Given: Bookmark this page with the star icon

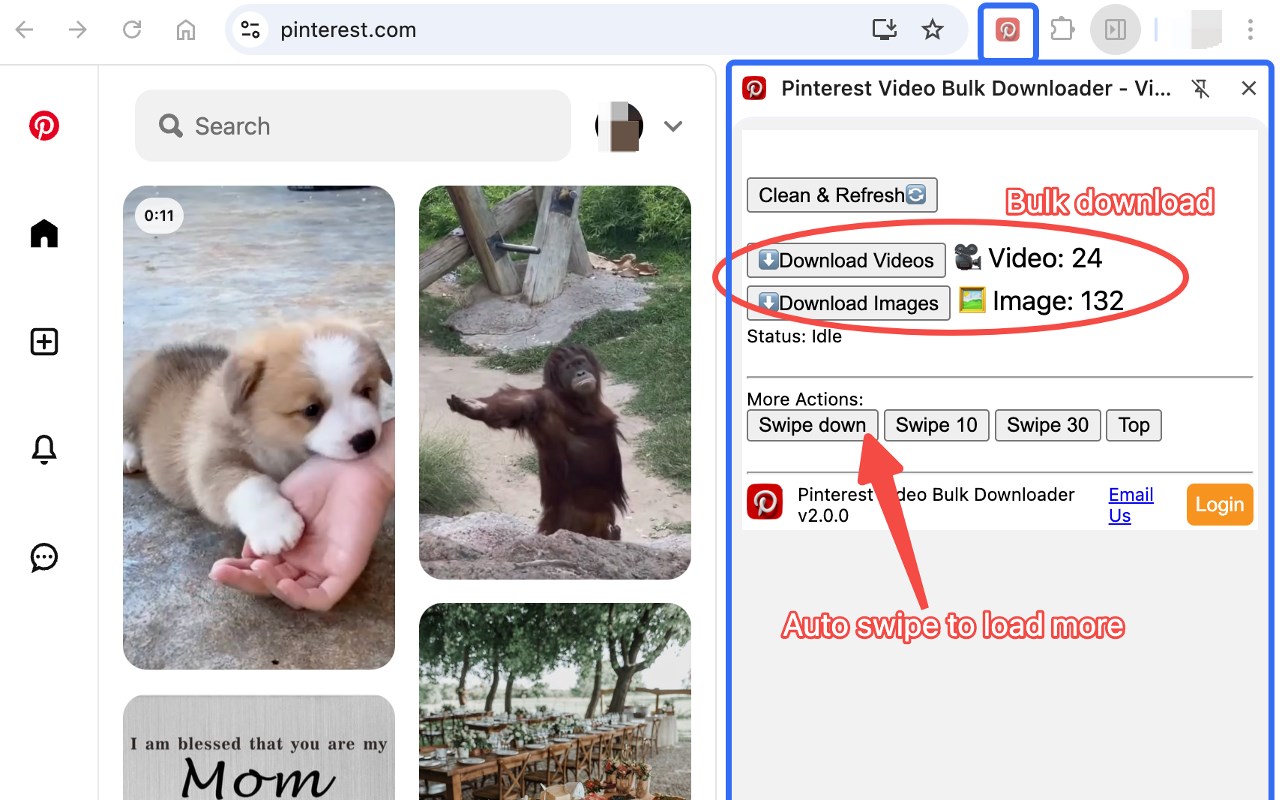Looking at the screenshot, I should [x=933, y=30].
